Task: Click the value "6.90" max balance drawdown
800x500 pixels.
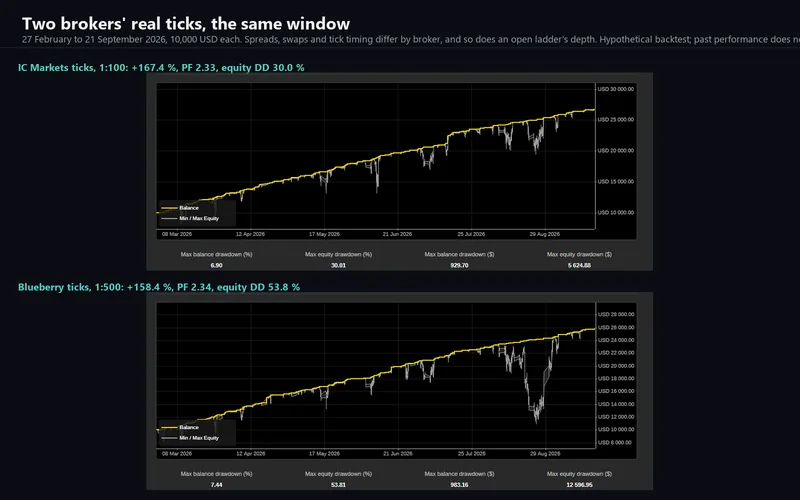Action: pyautogui.click(x=216, y=265)
